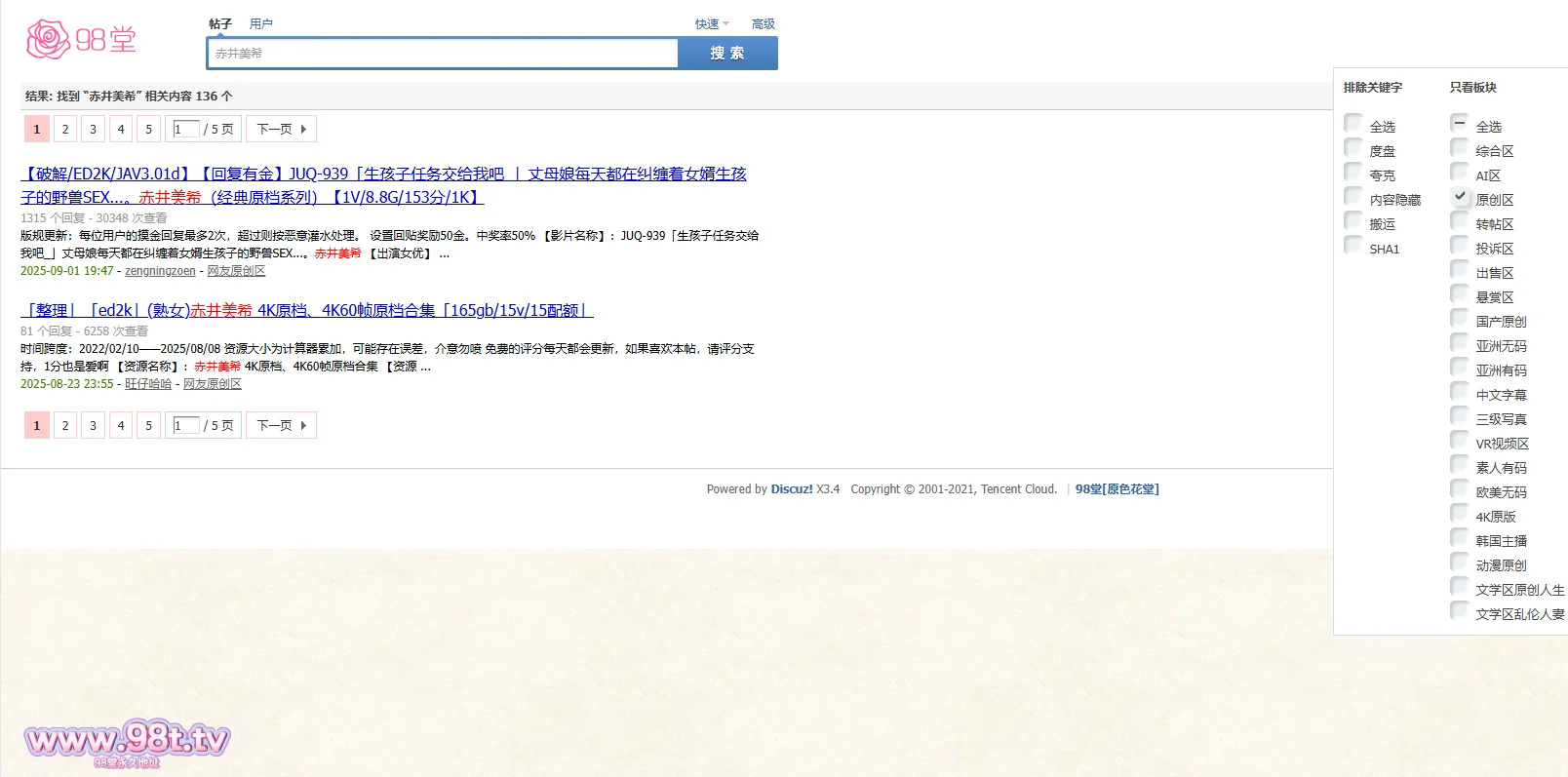Click page 5 in pagination below results
1568x777 pixels.
148,425
